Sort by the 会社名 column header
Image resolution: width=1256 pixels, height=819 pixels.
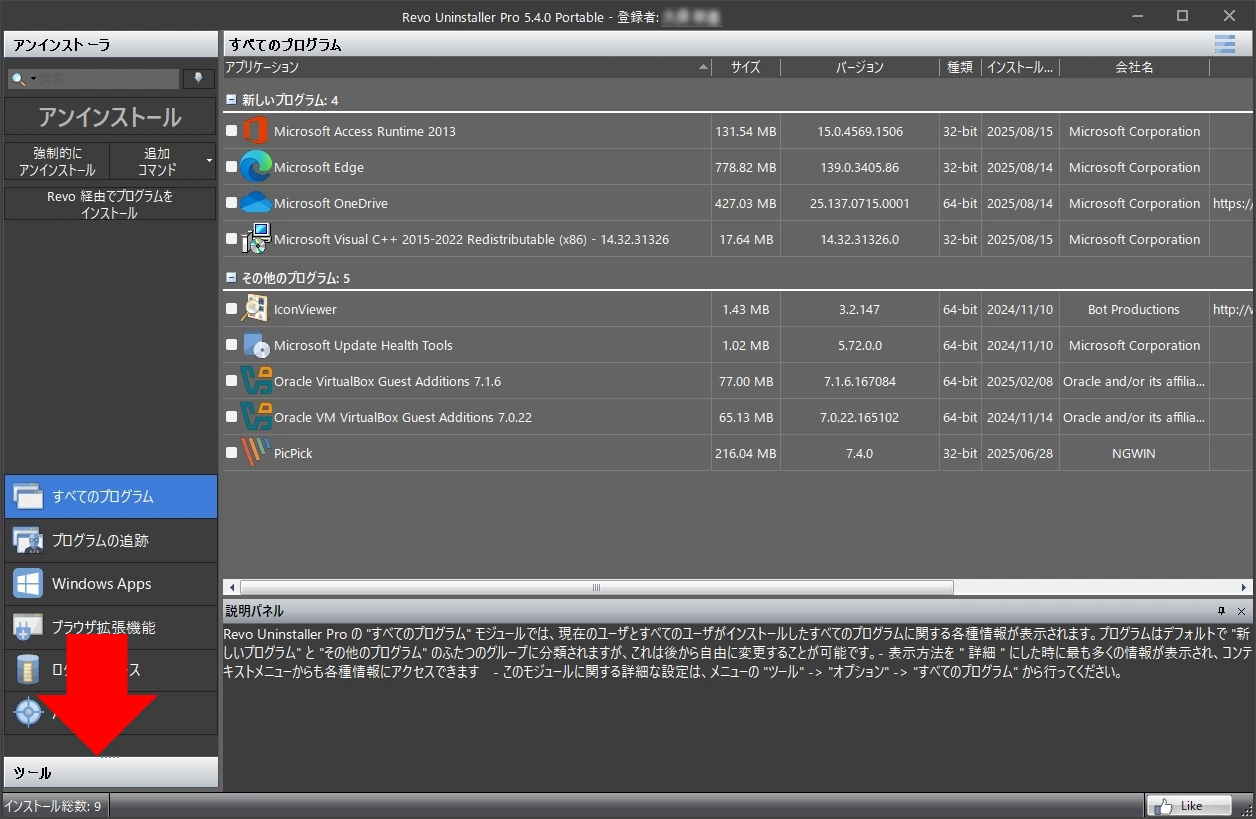(1134, 67)
